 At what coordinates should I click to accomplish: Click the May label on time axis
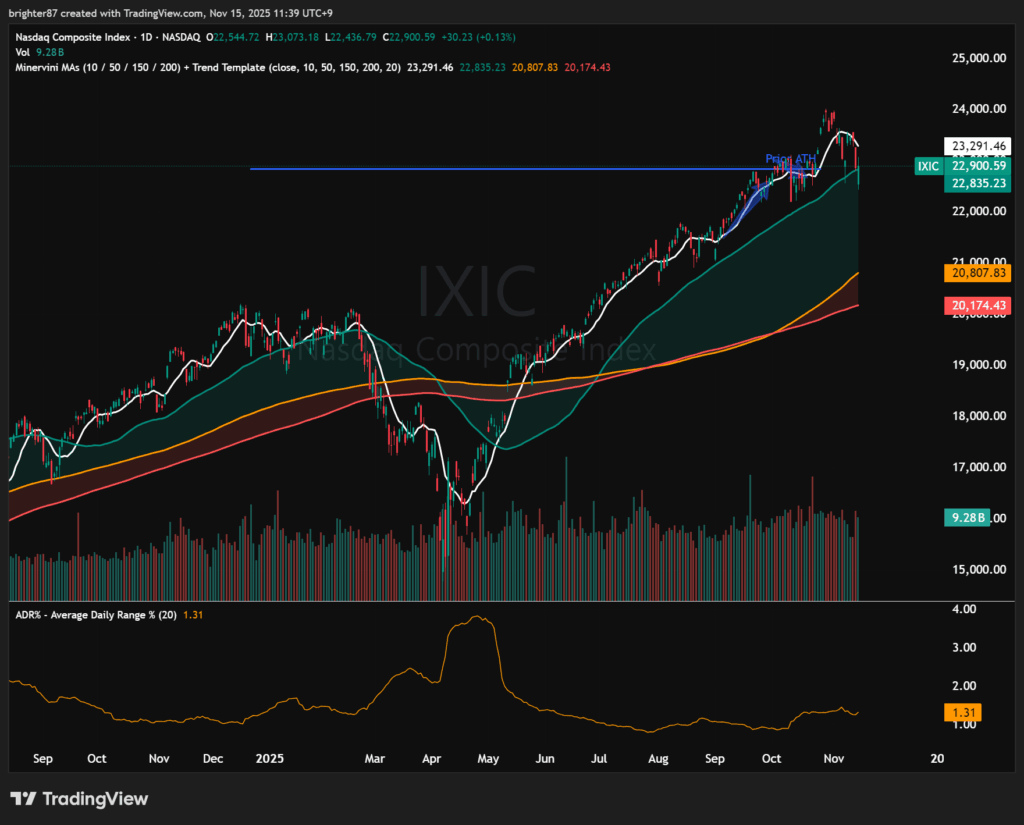(x=487, y=758)
